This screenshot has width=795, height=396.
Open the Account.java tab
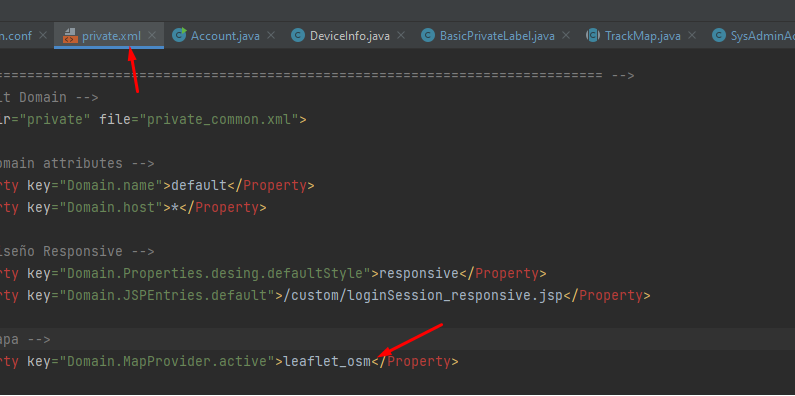(x=225, y=36)
